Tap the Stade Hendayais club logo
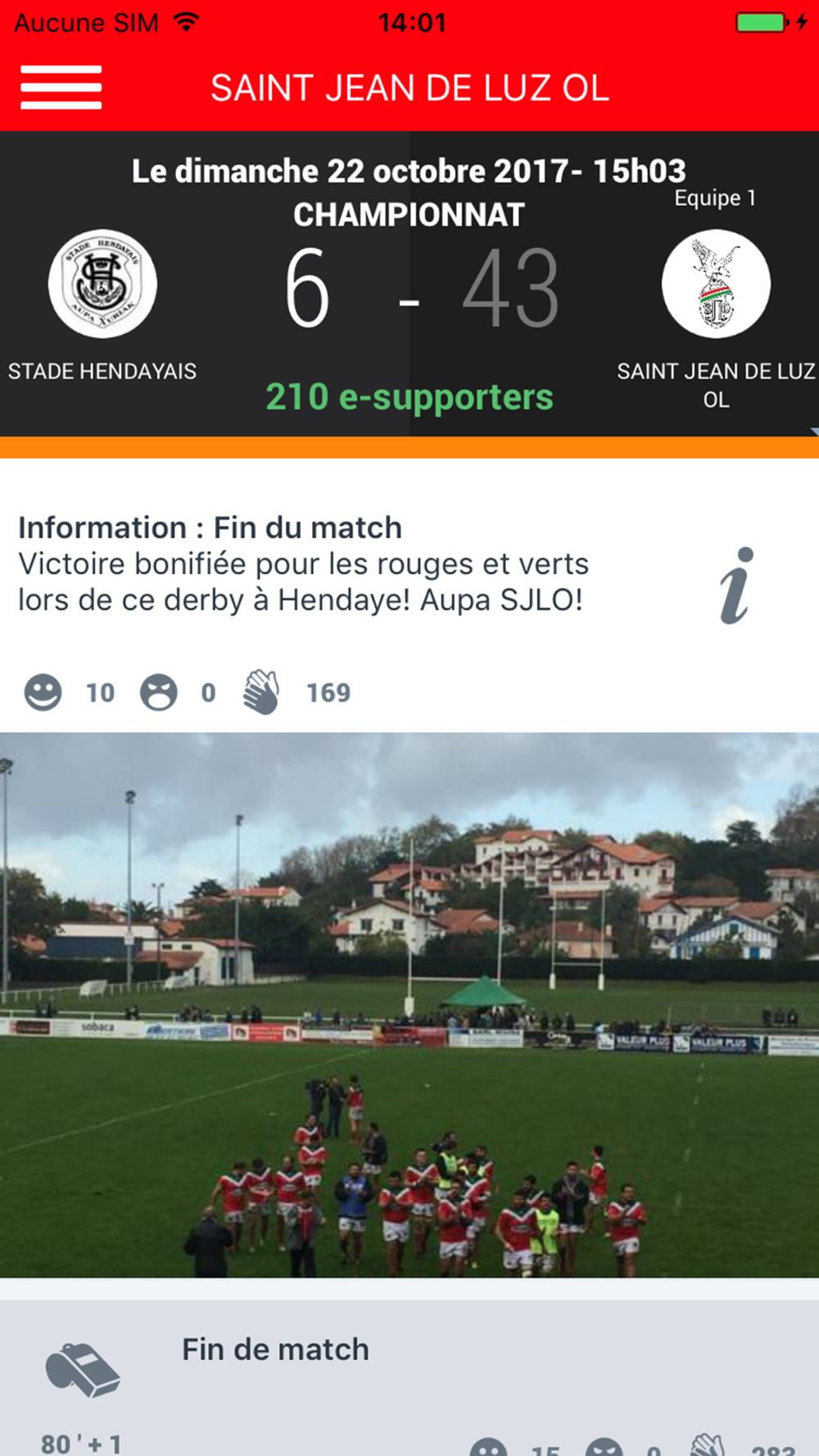The image size is (819, 1456). 102,283
